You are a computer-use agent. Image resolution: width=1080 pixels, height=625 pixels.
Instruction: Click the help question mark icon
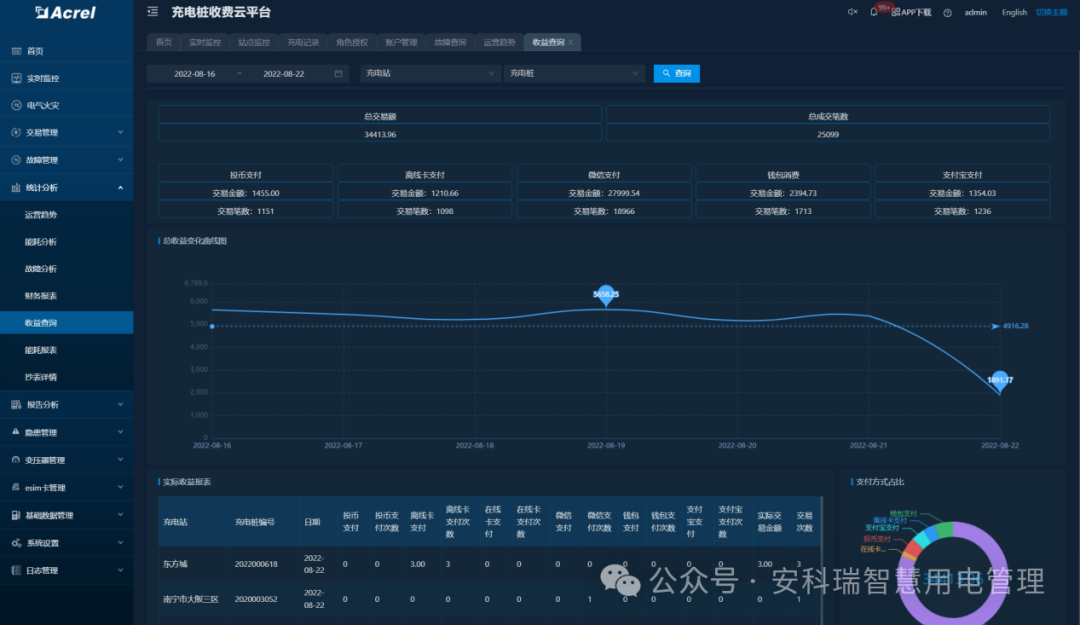coord(947,12)
